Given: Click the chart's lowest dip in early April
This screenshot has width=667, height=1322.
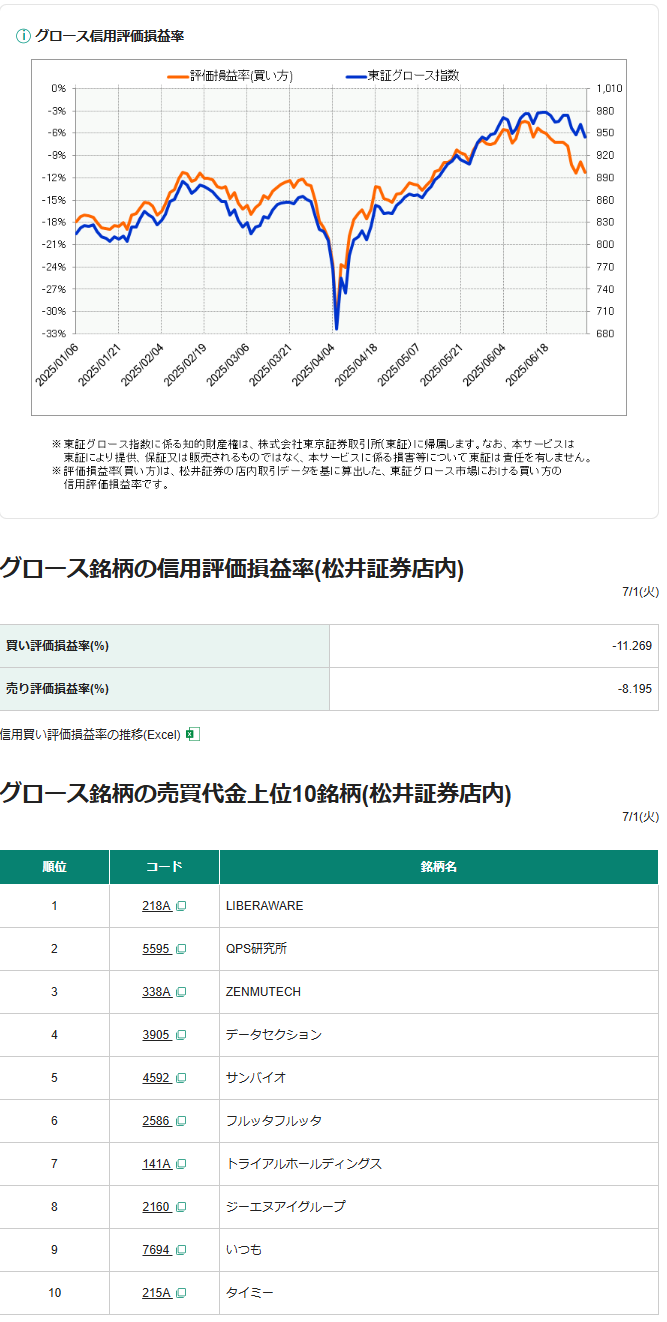Looking at the screenshot, I should [x=337, y=326].
